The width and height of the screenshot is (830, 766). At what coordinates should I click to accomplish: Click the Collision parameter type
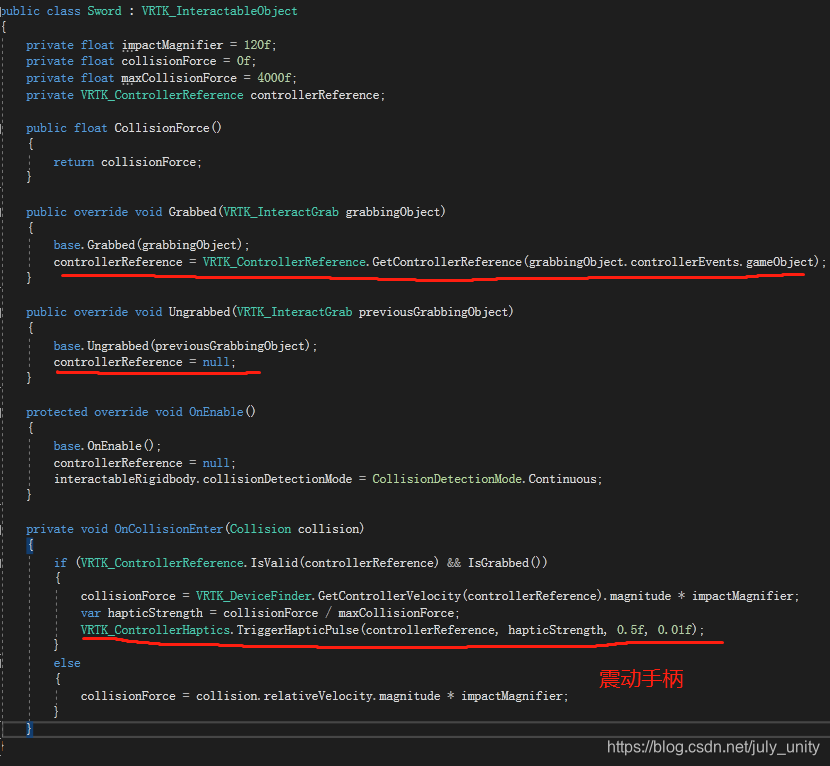[260, 529]
